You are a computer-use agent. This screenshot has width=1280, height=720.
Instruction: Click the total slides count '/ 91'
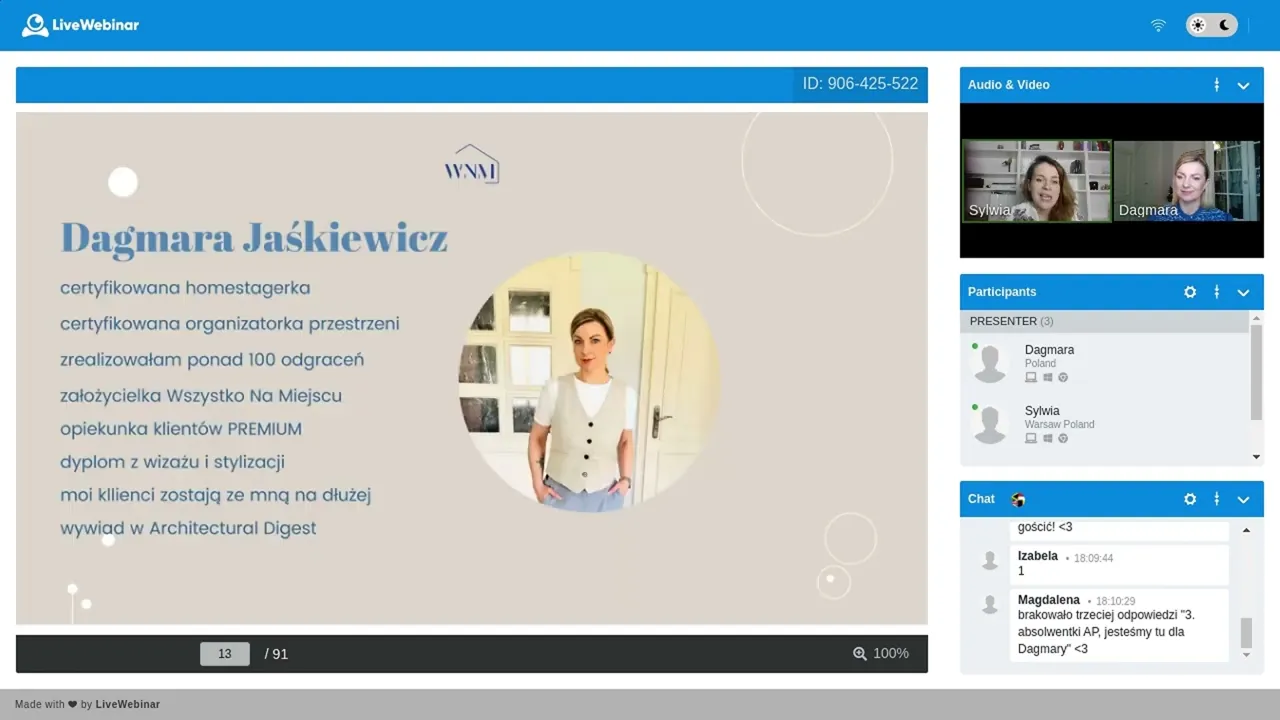coord(276,654)
